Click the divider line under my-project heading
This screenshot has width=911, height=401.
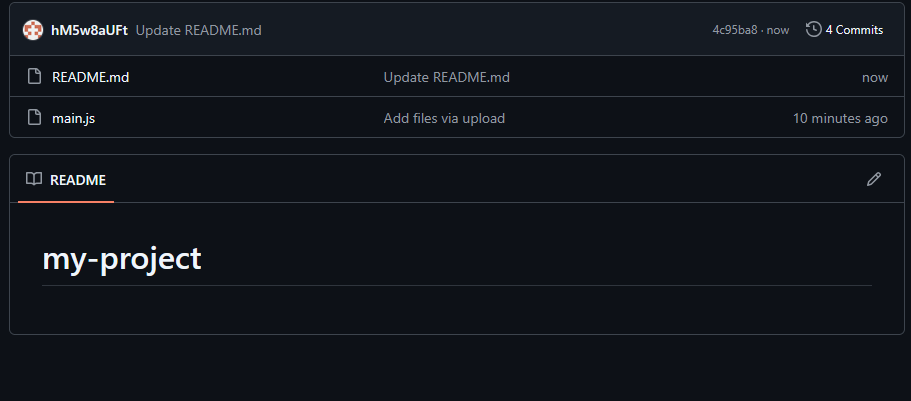(x=456, y=285)
